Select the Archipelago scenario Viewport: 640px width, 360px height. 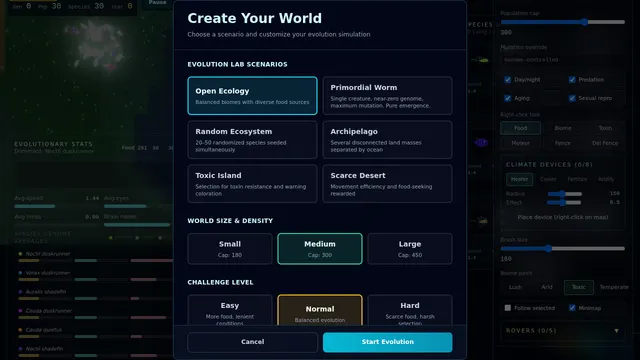point(387,140)
